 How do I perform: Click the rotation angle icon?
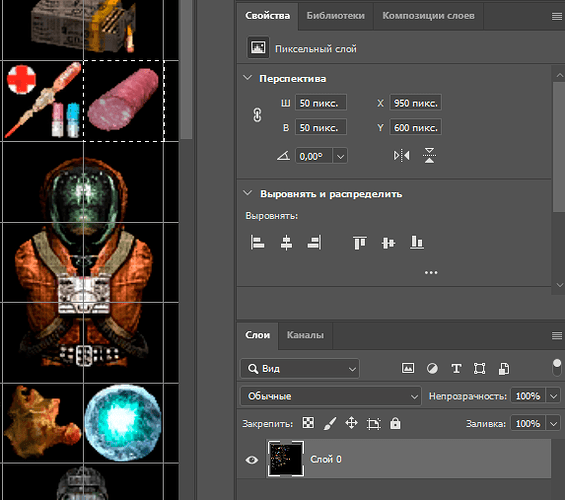point(283,156)
